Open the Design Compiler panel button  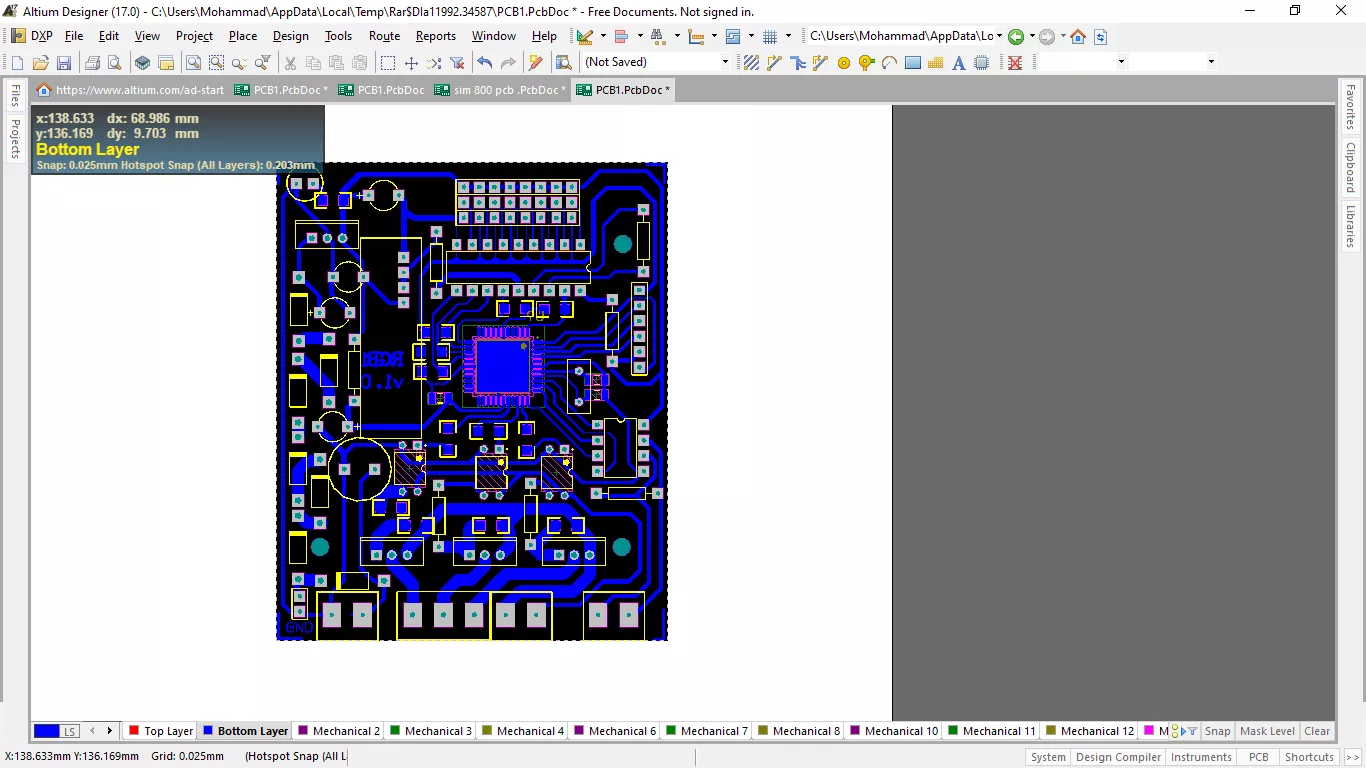pos(1118,757)
